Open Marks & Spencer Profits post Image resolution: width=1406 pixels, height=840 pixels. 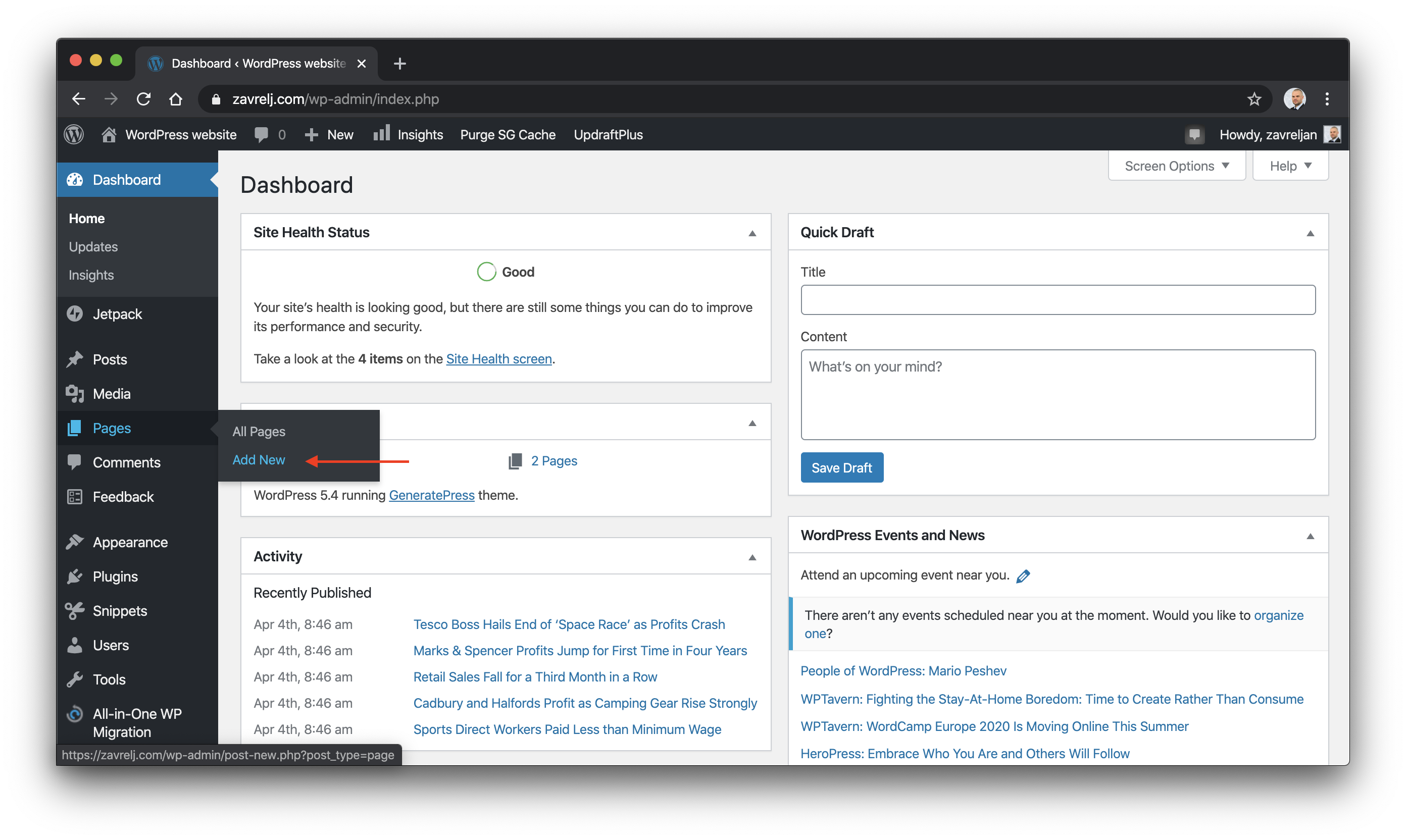click(580, 651)
